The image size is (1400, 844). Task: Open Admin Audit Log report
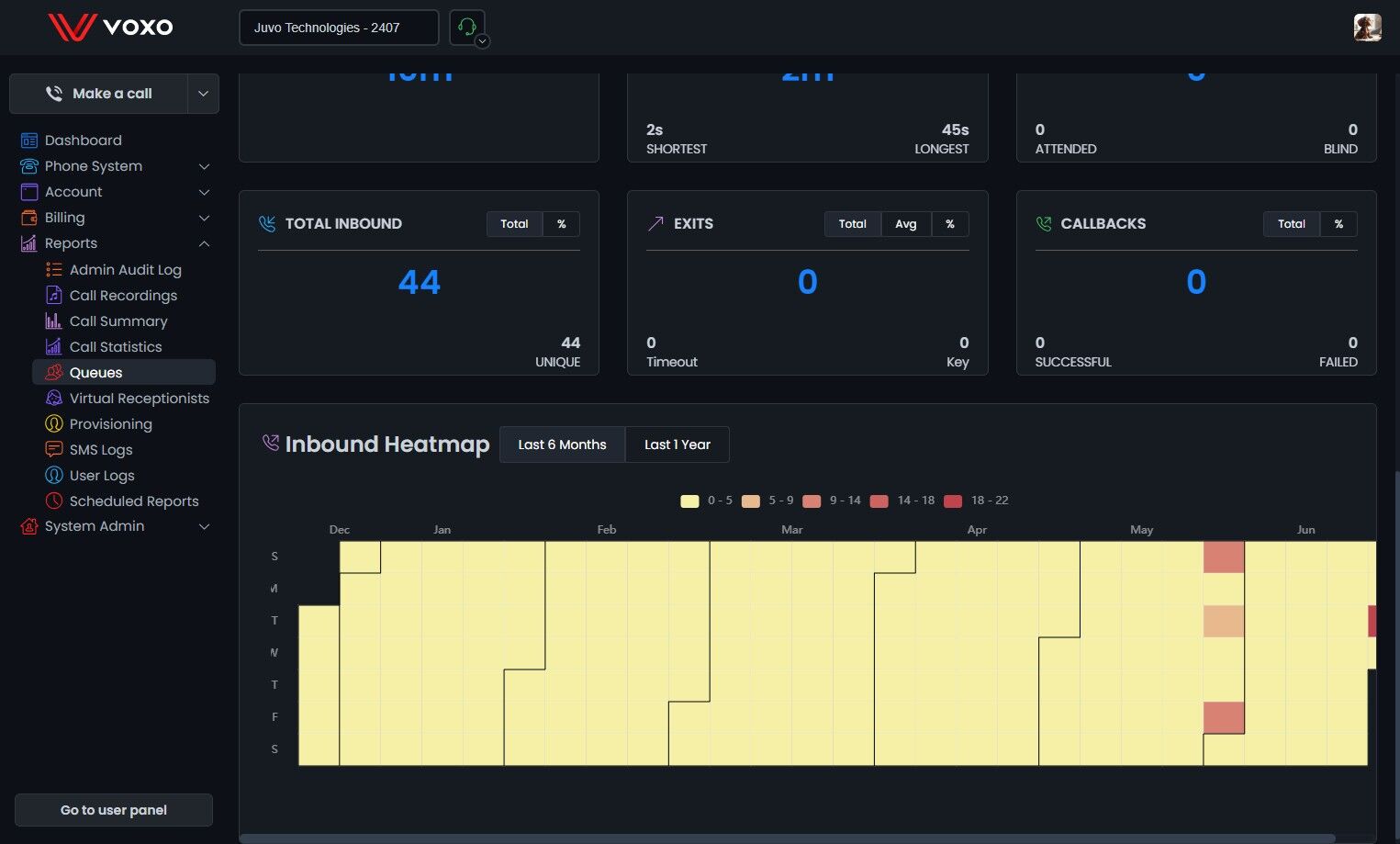[125, 270]
